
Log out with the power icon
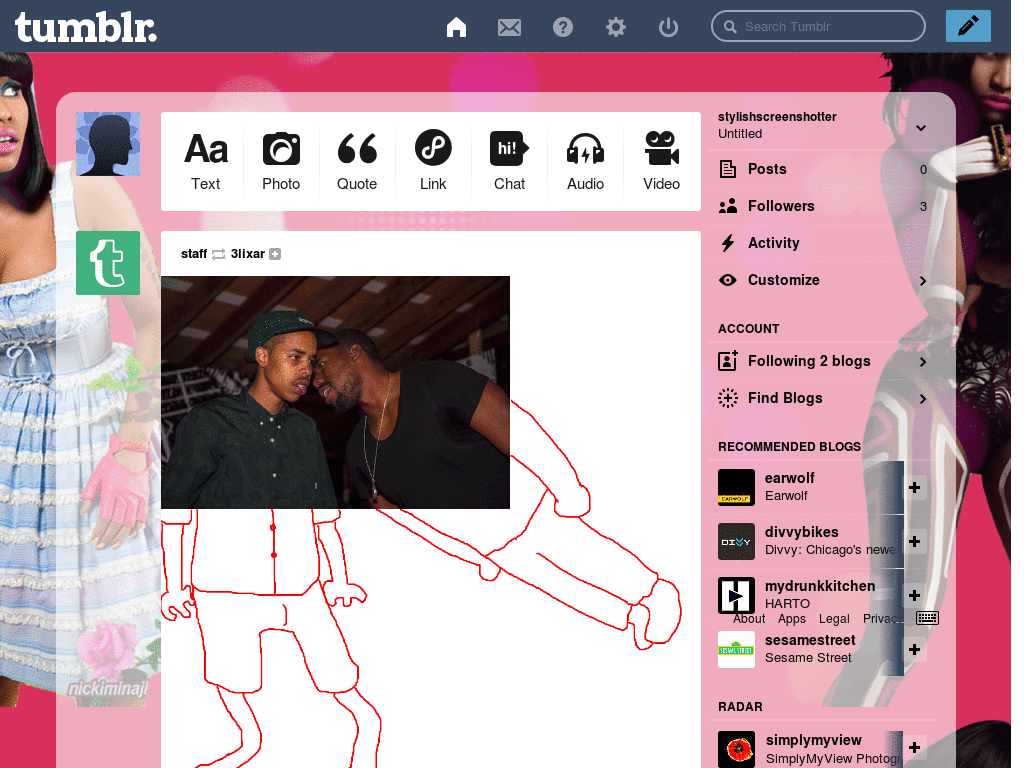click(x=668, y=27)
